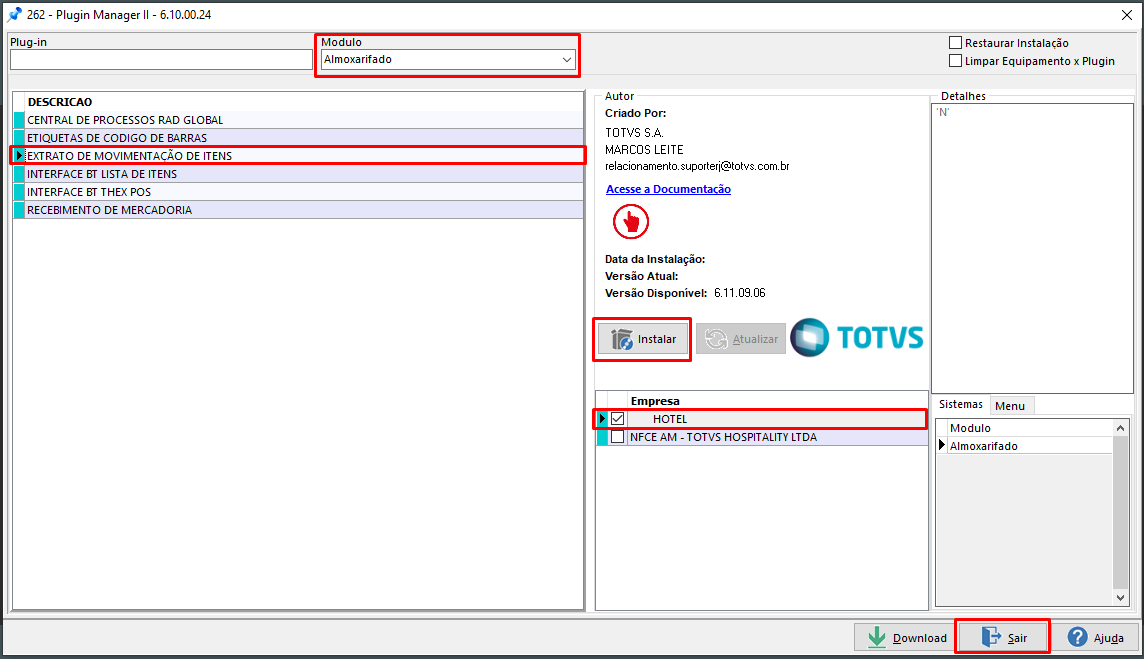Viewport: 1144px width, 659px height.
Task: Click the Plugin Manager title bar icon
Action: pyautogui.click(x=14, y=15)
